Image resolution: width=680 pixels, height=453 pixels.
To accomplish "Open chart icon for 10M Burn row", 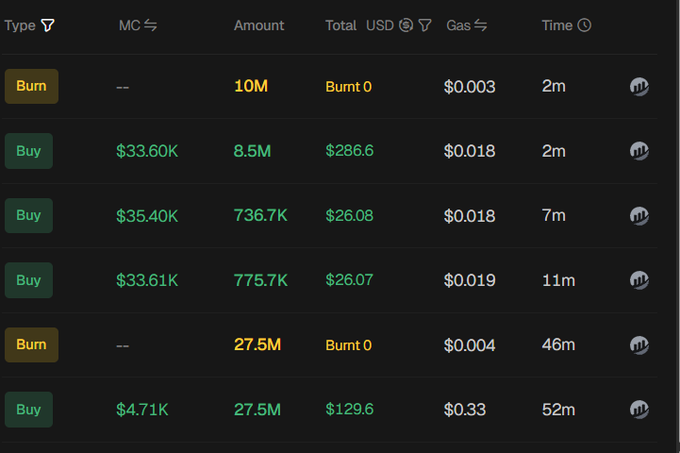I will (x=639, y=87).
